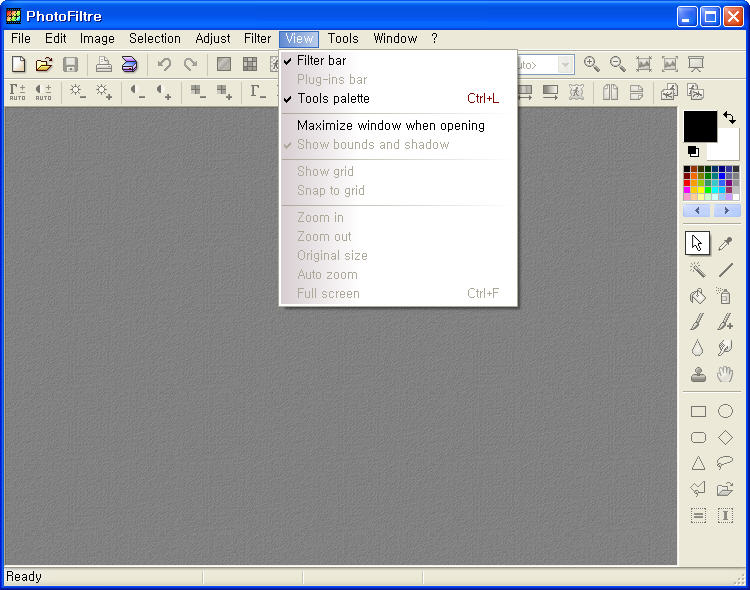The width and height of the screenshot is (750, 590).
Task: Open the File menu
Action: [x=21, y=38]
